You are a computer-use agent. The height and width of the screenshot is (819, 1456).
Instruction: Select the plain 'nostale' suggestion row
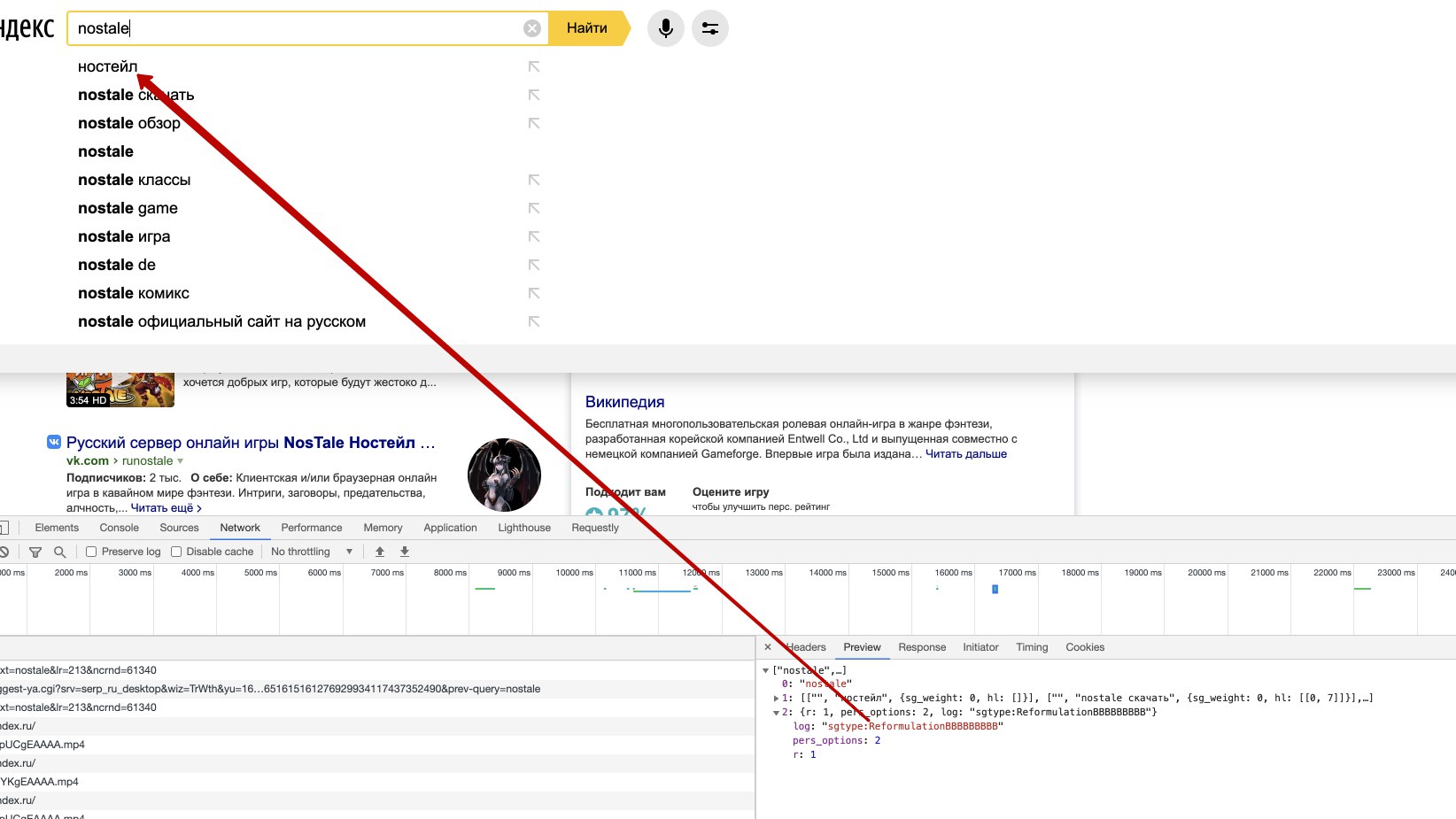pyautogui.click(x=105, y=151)
